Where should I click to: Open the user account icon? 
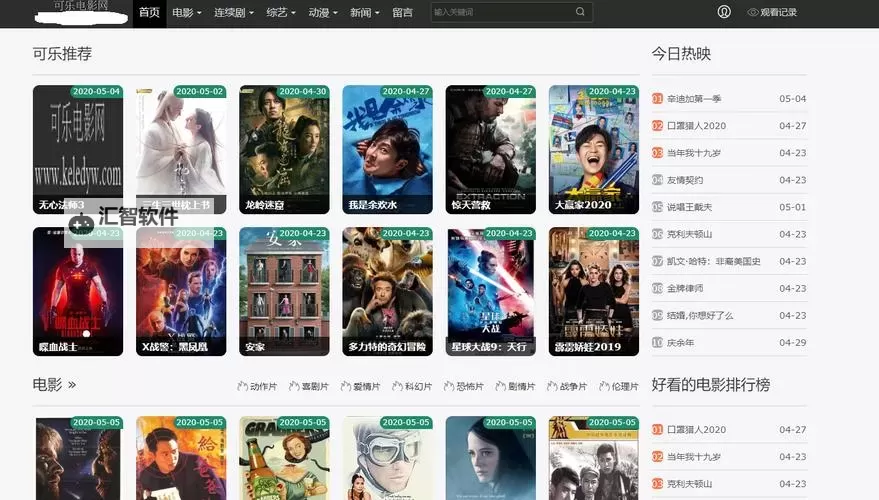click(x=724, y=12)
